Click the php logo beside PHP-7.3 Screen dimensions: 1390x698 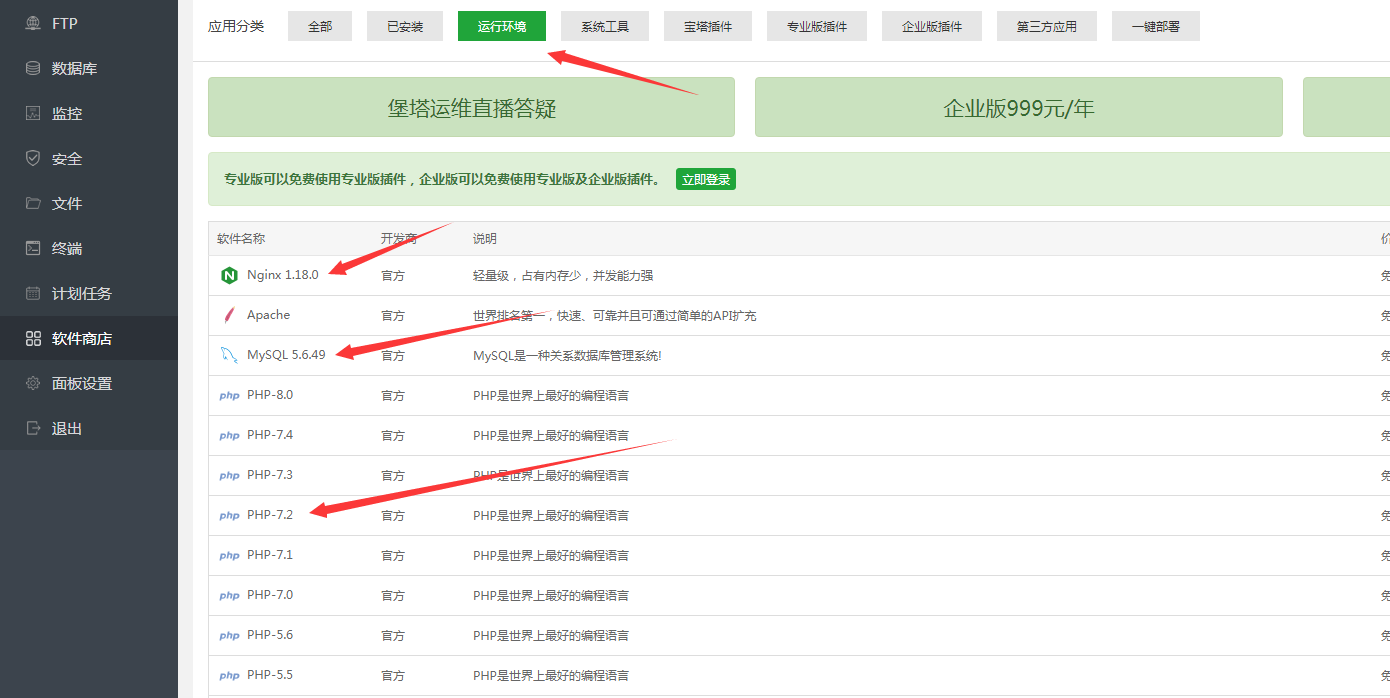[x=229, y=476]
